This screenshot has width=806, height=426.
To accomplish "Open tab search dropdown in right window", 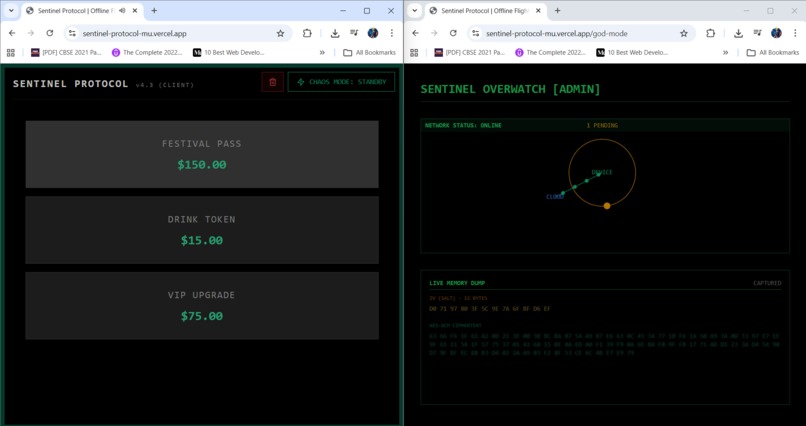I will click(x=414, y=11).
